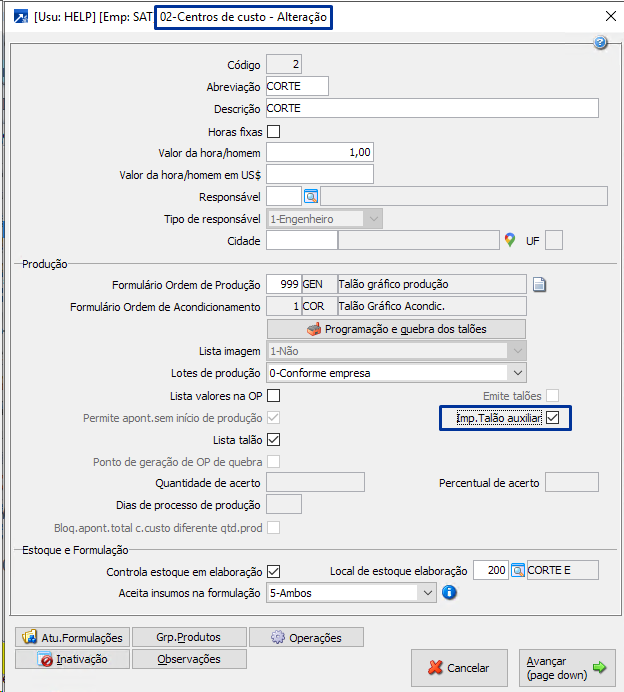Toggle Ponto de geração de OP de quebra checkbox
The height and width of the screenshot is (692, 624).
tap(274, 462)
